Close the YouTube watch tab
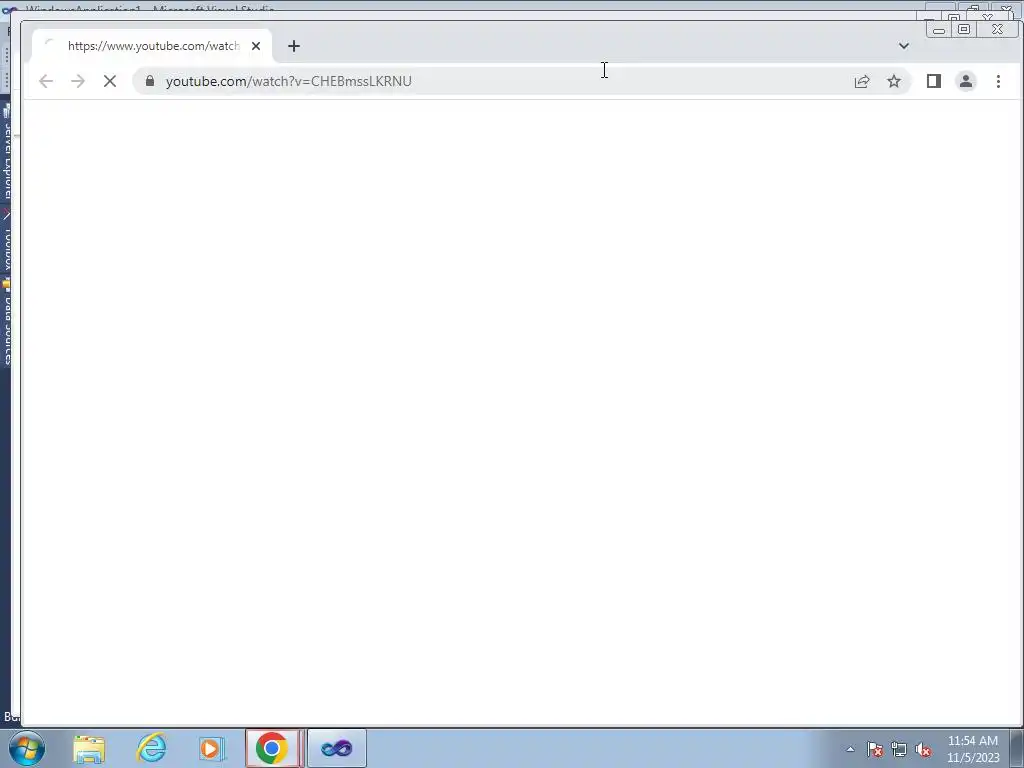Image resolution: width=1024 pixels, height=768 pixels. pyautogui.click(x=256, y=46)
